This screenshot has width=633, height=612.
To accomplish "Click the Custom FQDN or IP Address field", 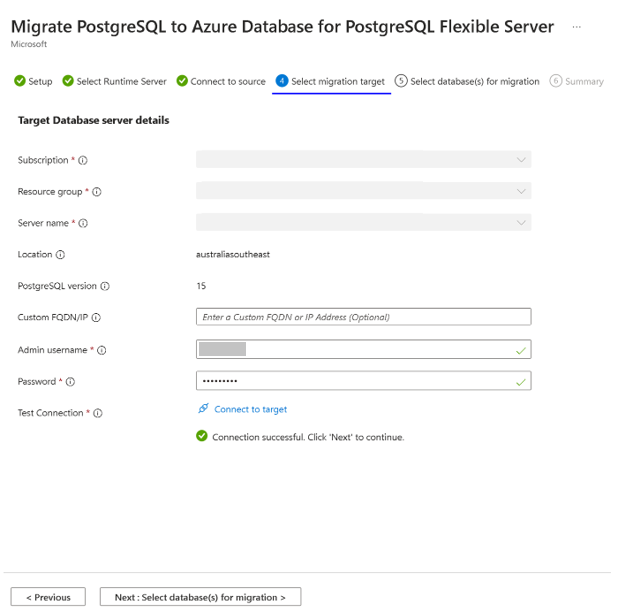I will pyautogui.click(x=363, y=317).
